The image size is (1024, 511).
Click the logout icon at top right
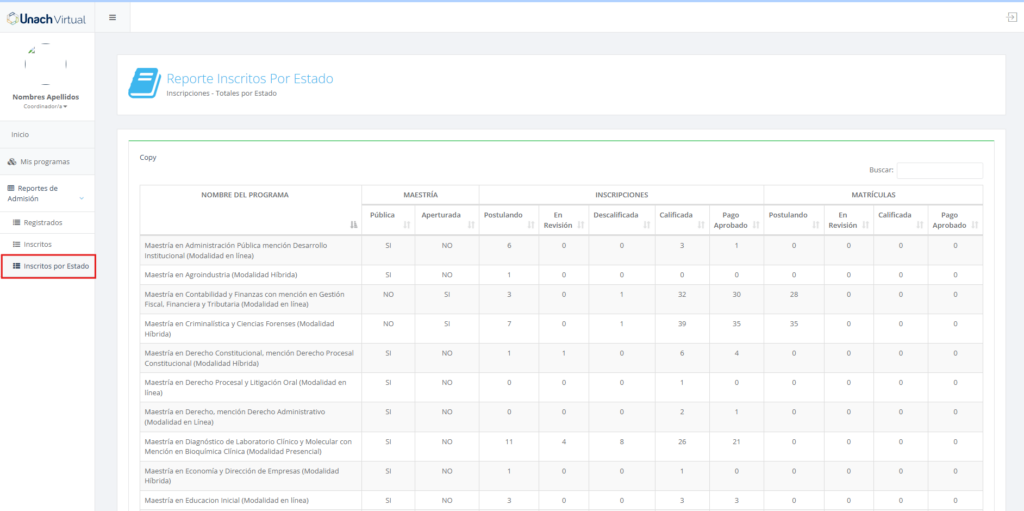coord(1011,18)
